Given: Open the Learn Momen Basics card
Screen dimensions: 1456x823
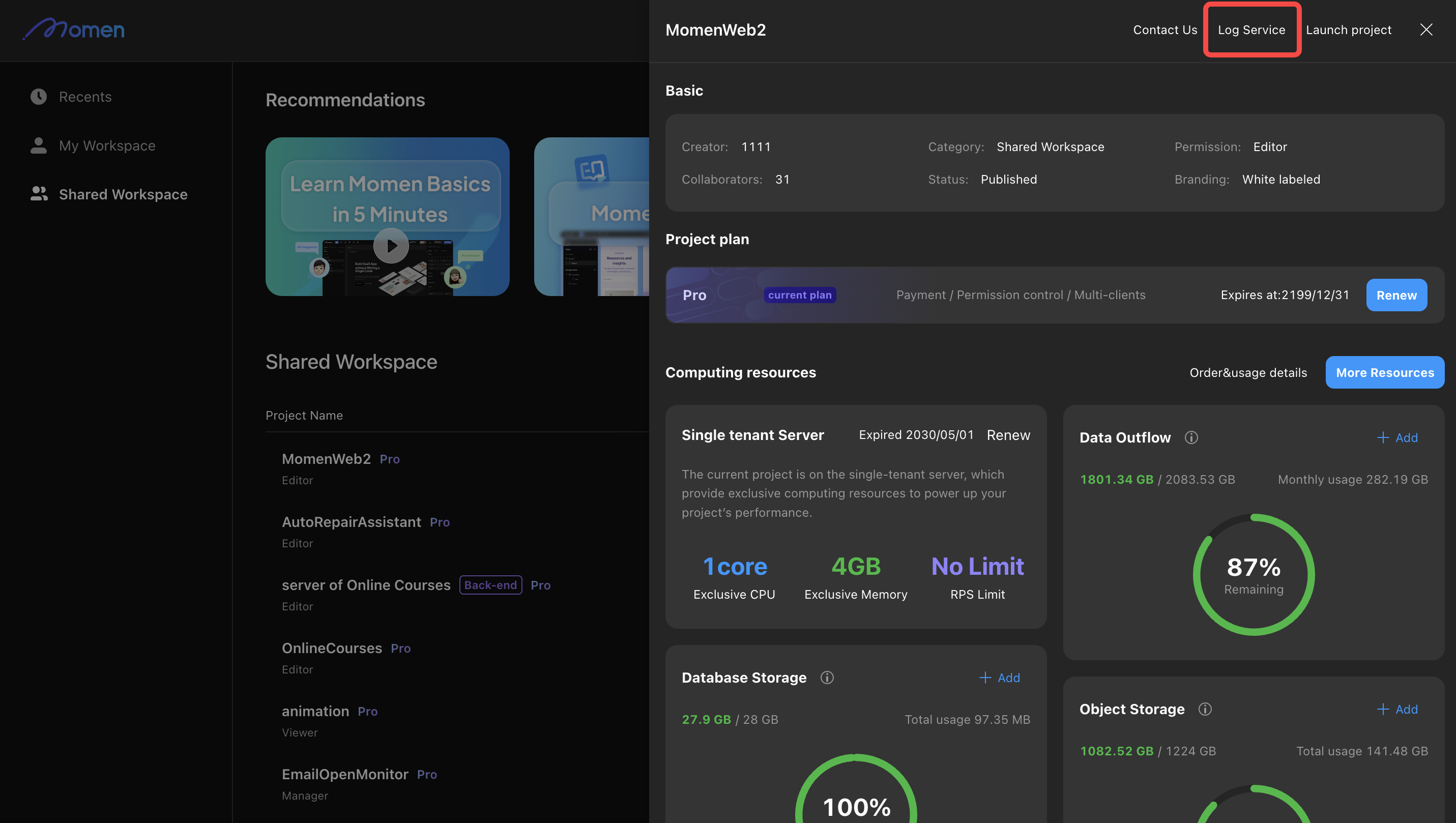Looking at the screenshot, I should pos(387,217).
